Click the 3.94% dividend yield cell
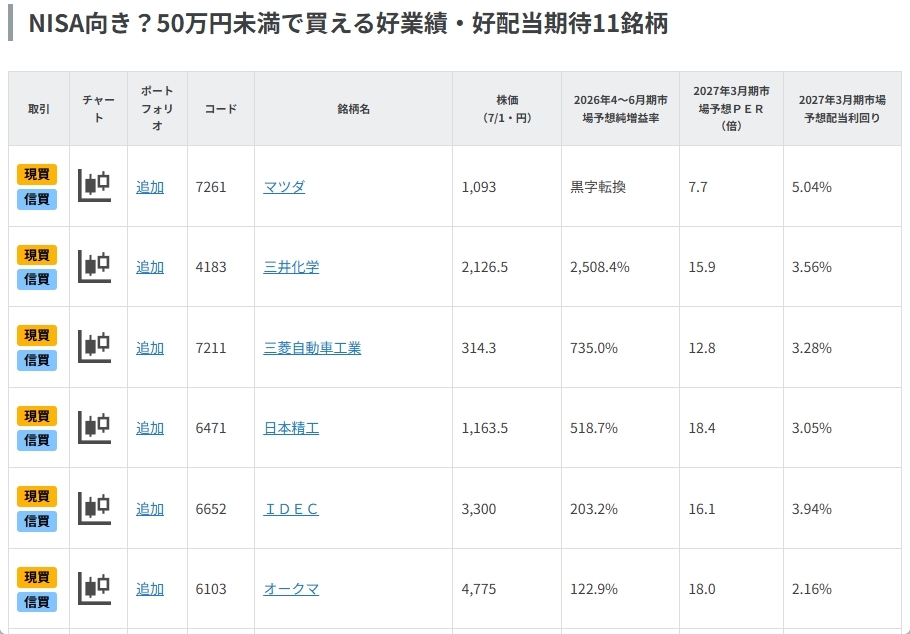The image size is (910, 634). 842,508
